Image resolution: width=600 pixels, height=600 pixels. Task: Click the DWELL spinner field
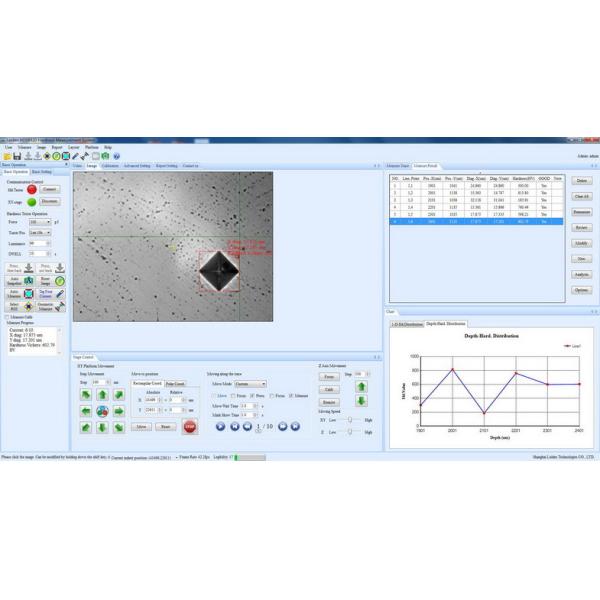click(x=40, y=254)
